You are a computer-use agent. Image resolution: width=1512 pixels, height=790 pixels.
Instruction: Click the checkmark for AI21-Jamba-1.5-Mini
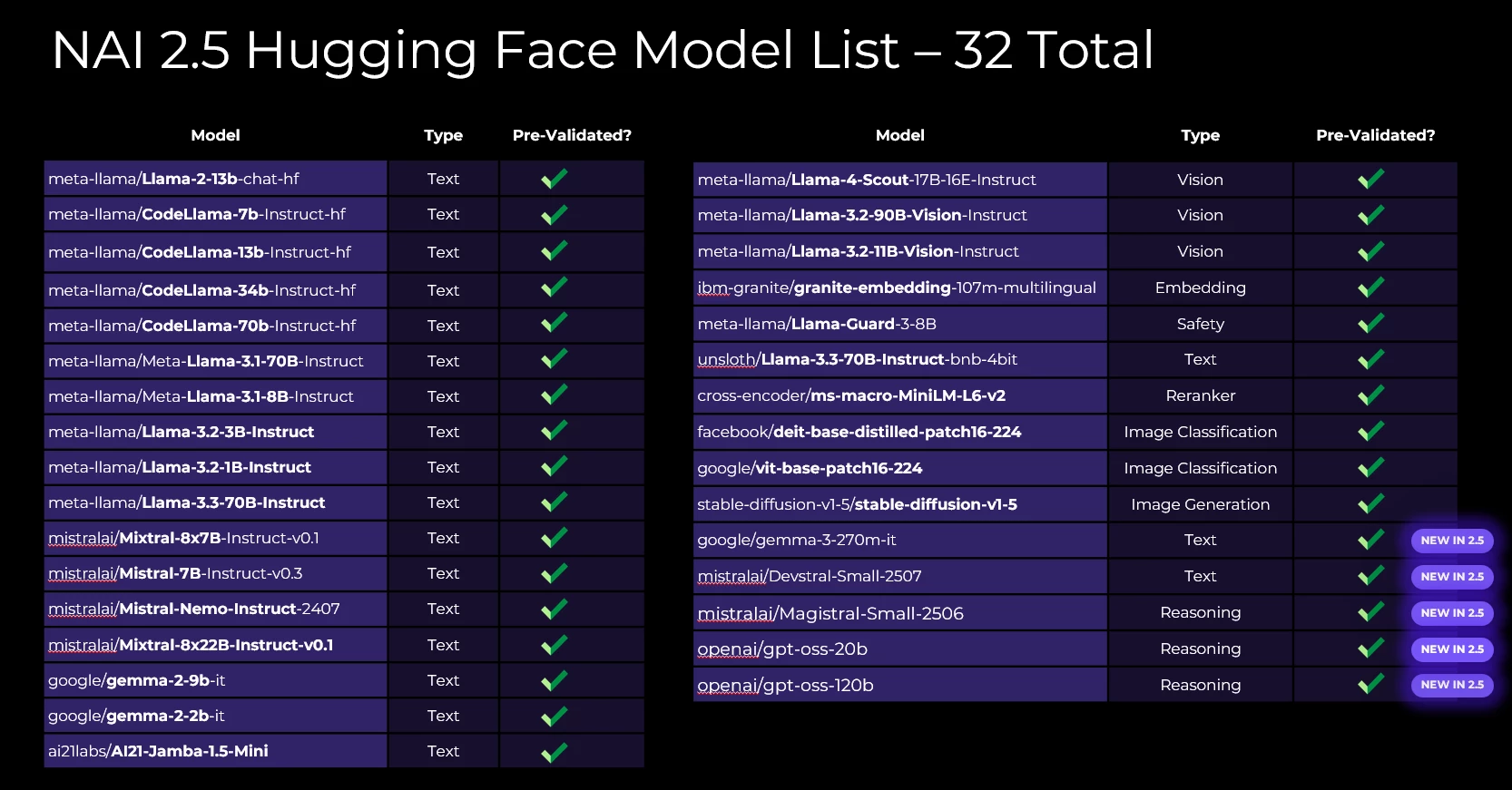555,752
